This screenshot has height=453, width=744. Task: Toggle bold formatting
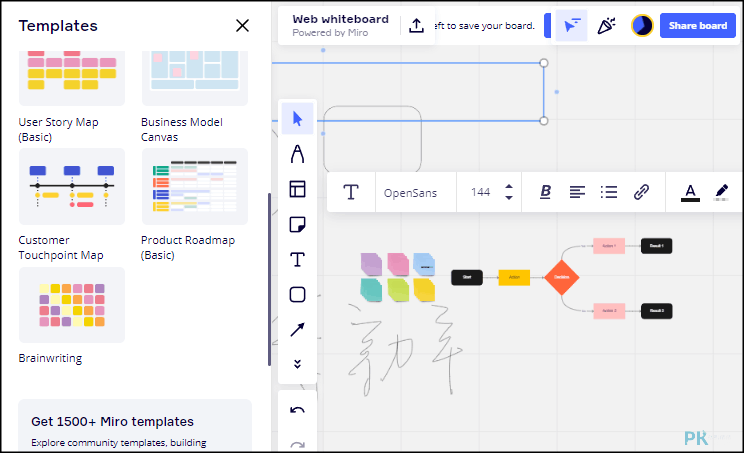(x=546, y=192)
